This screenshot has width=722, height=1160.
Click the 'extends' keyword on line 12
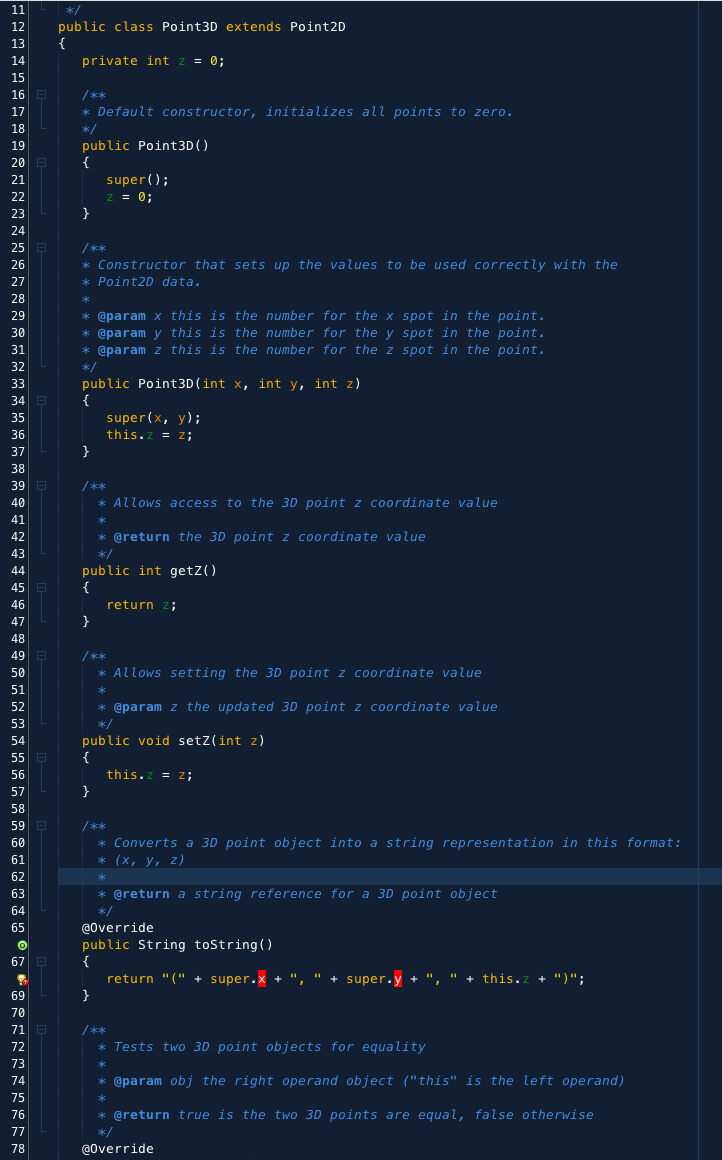(254, 27)
